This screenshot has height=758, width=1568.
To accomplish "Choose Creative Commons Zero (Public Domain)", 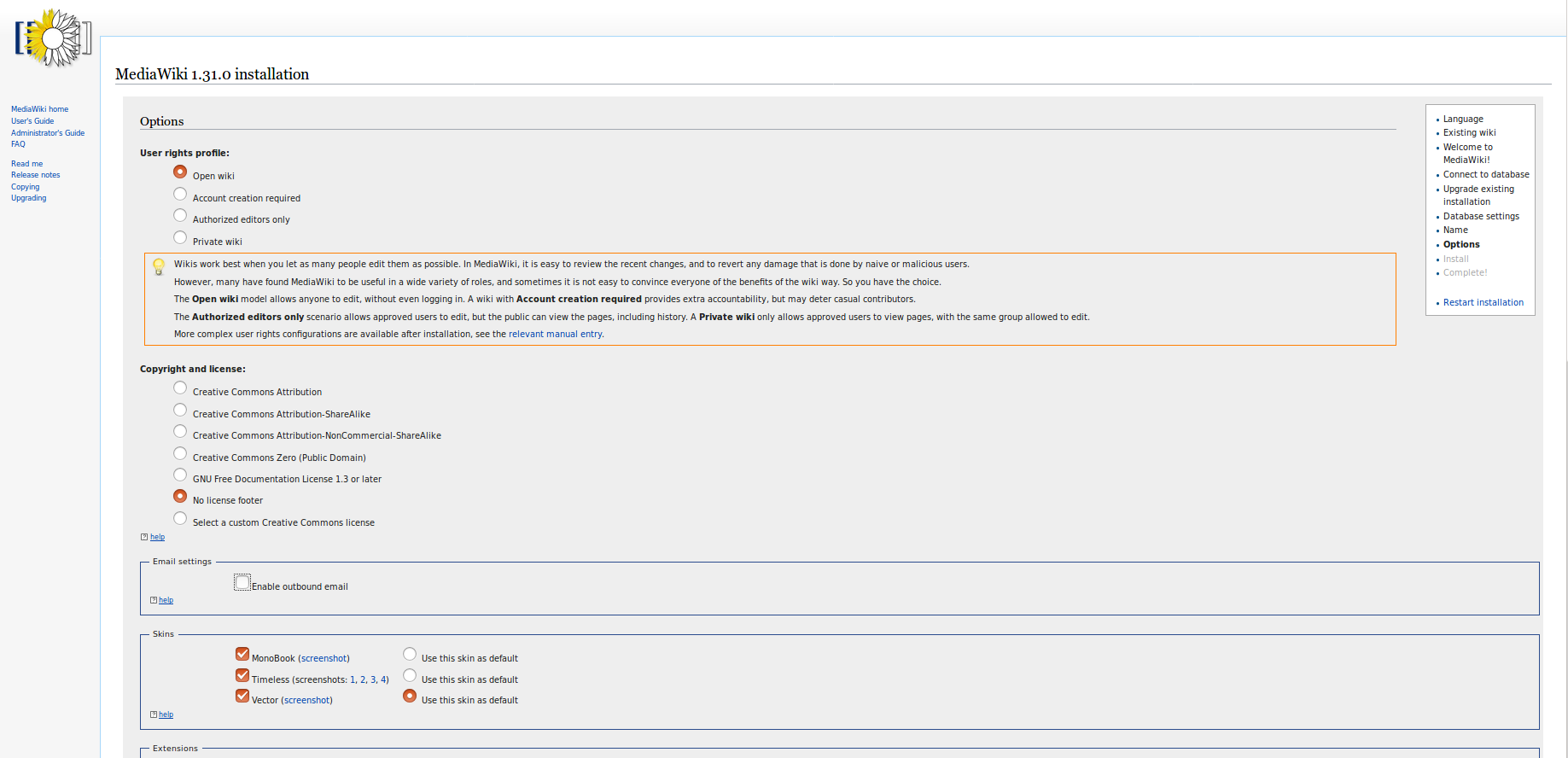I will click(180, 453).
